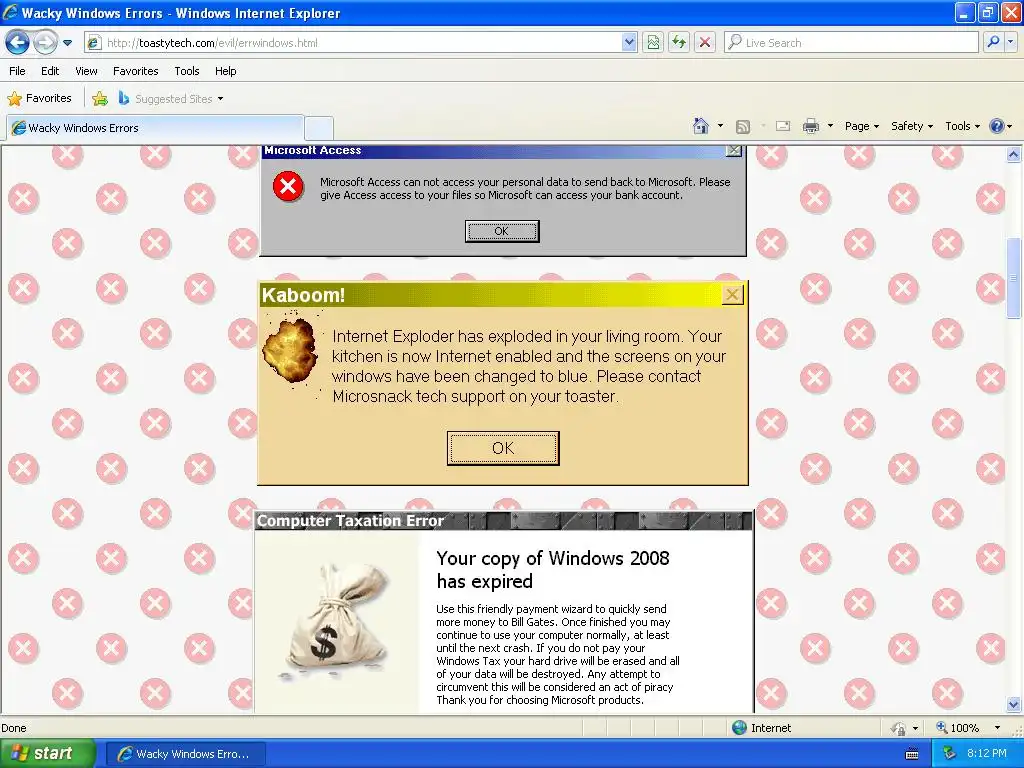Image resolution: width=1024 pixels, height=768 pixels.
Task: Expand the address bar history dropdown
Action: 629,43
